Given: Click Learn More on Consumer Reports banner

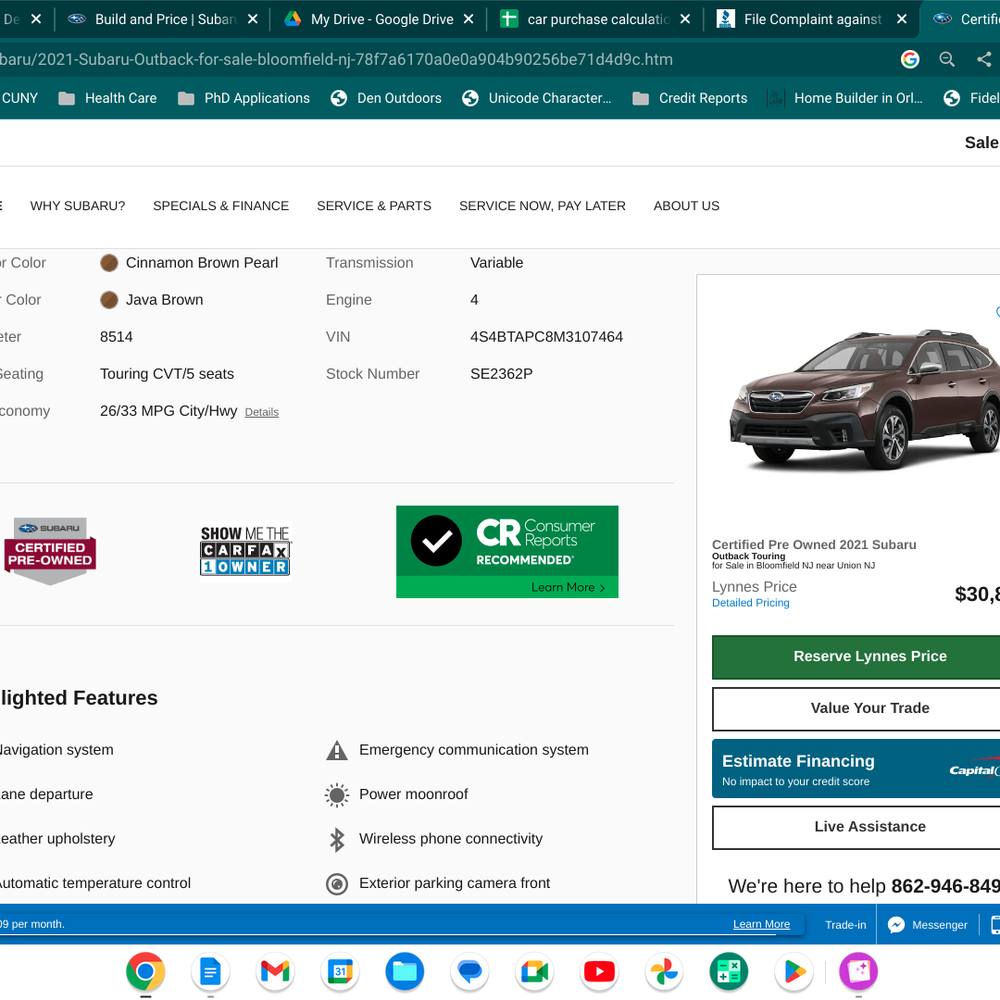Looking at the screenshot, I should coord(568,587).
